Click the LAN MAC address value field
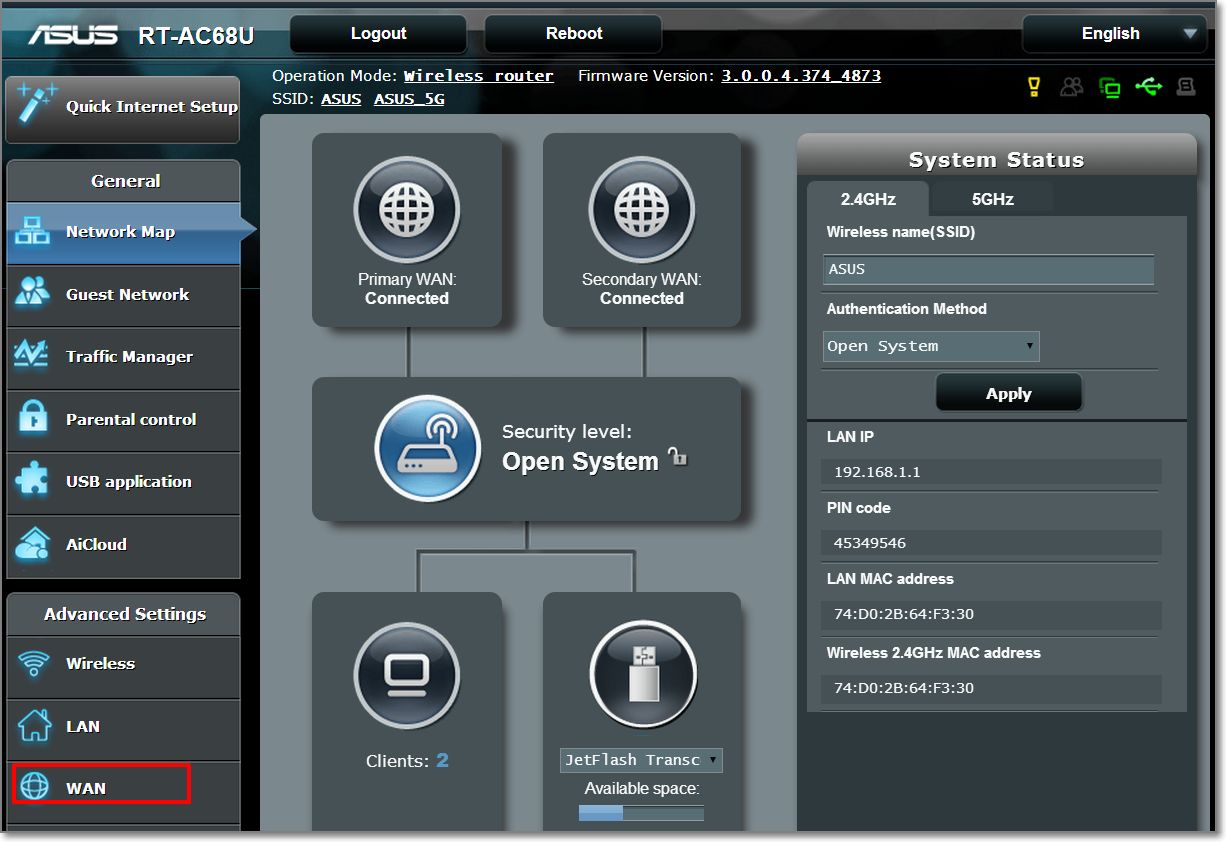Viewport: 1226px width, 842px height. [x=992, y=614]
